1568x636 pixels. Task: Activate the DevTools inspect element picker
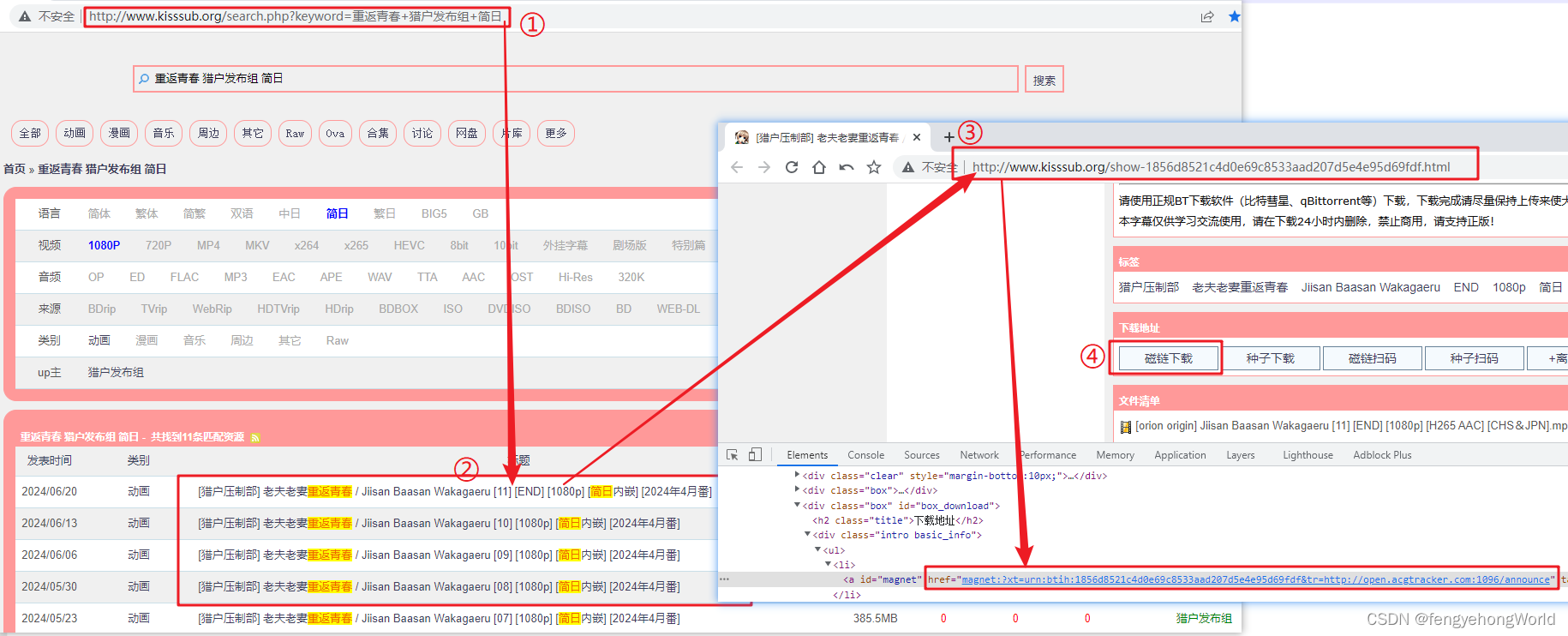732,455
